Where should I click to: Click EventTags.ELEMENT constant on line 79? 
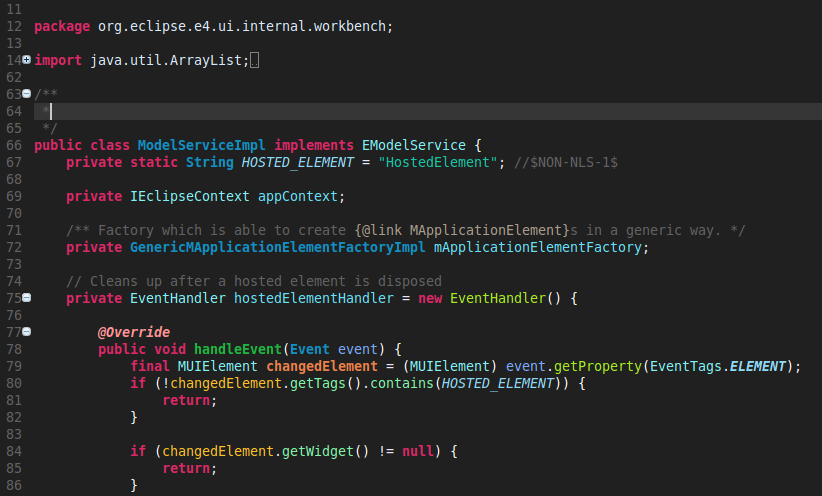718,366
